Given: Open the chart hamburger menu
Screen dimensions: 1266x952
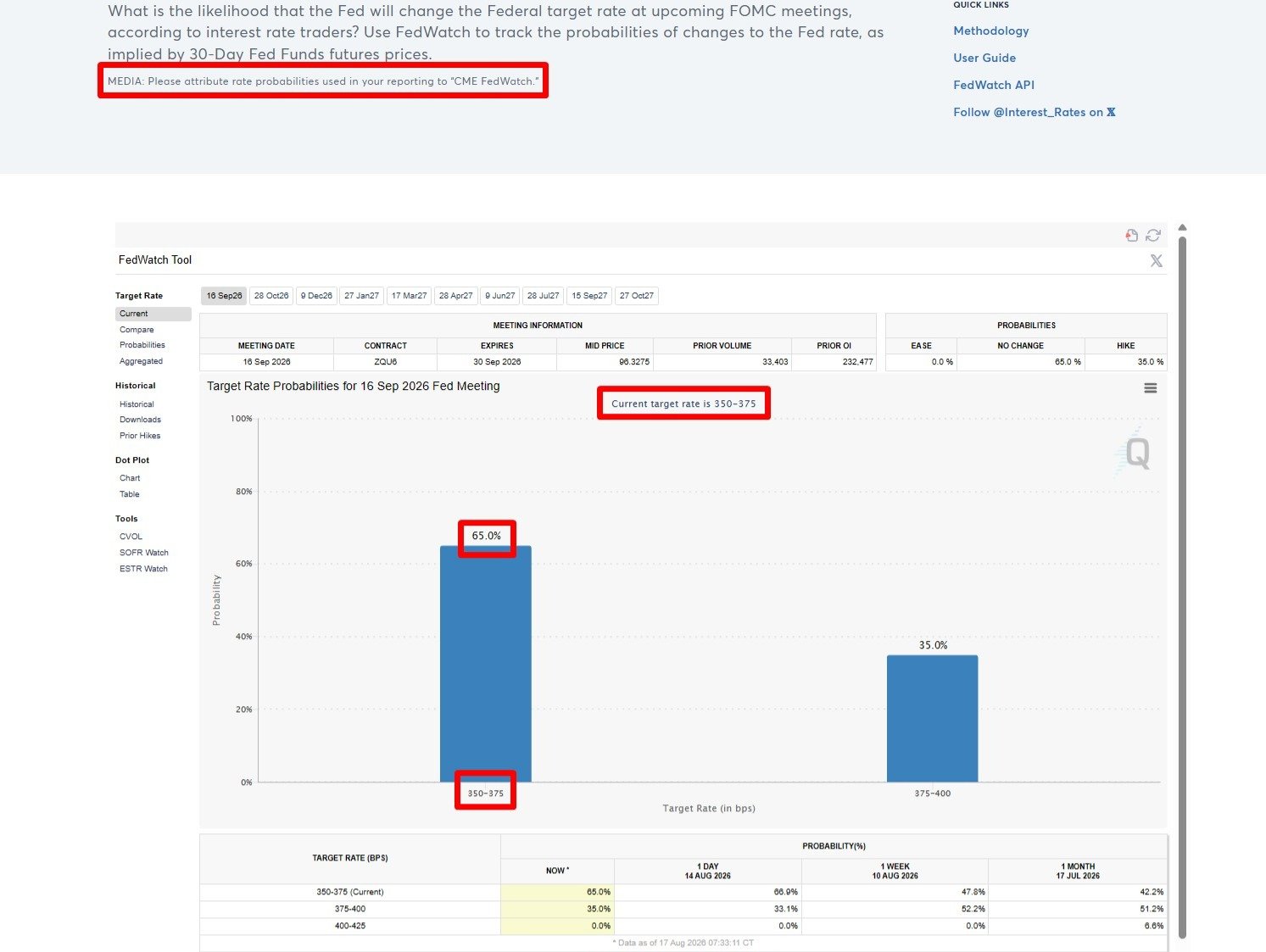Looking at the screenshot, I should tap(1151, 388).
